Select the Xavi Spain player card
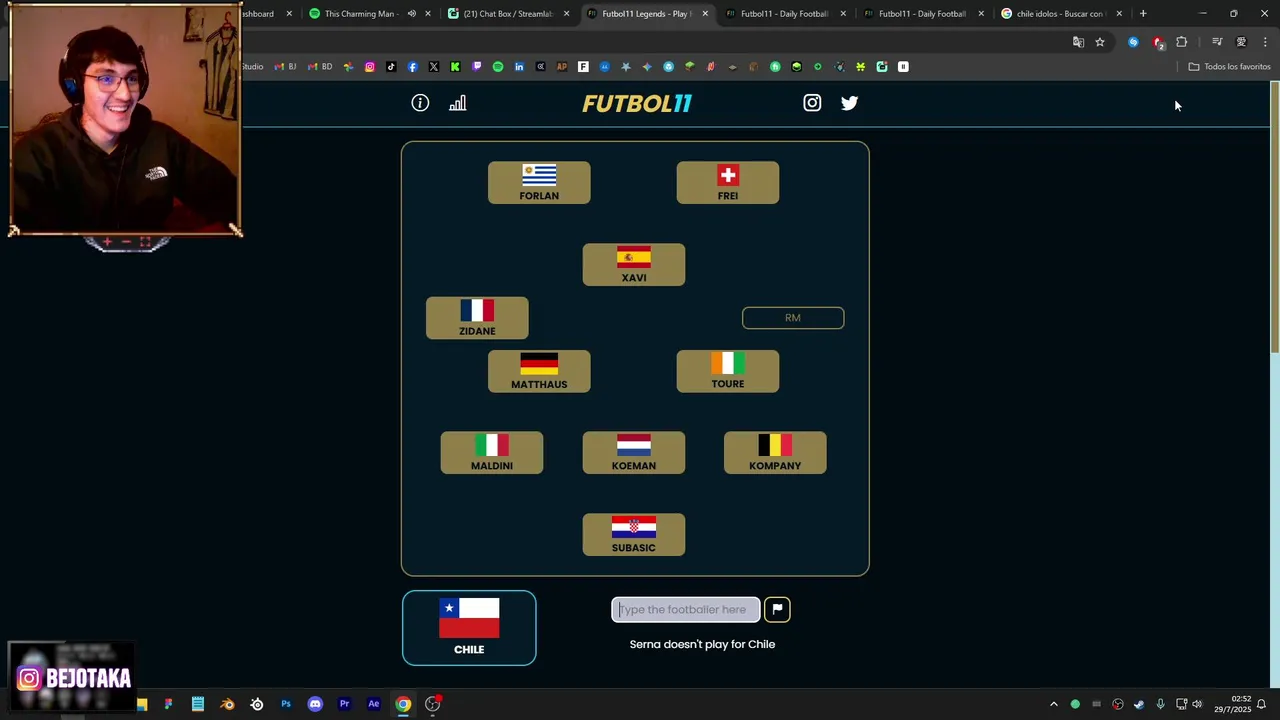Screen dimensions: 1280x720 point(634,265)
